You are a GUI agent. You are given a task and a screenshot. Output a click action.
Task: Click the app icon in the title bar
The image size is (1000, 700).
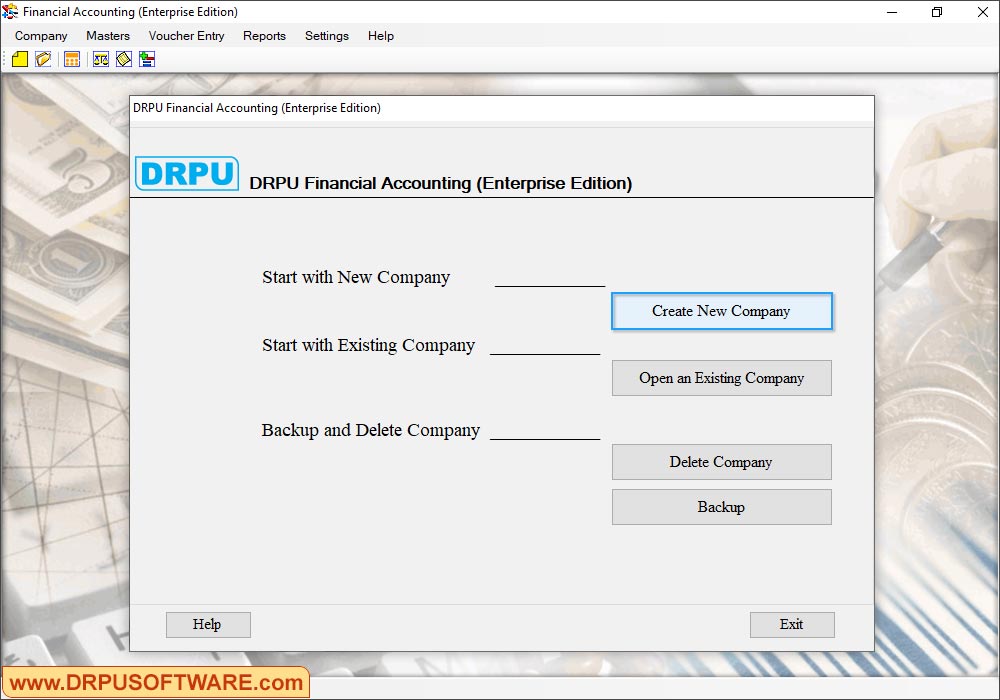(10, 12)
